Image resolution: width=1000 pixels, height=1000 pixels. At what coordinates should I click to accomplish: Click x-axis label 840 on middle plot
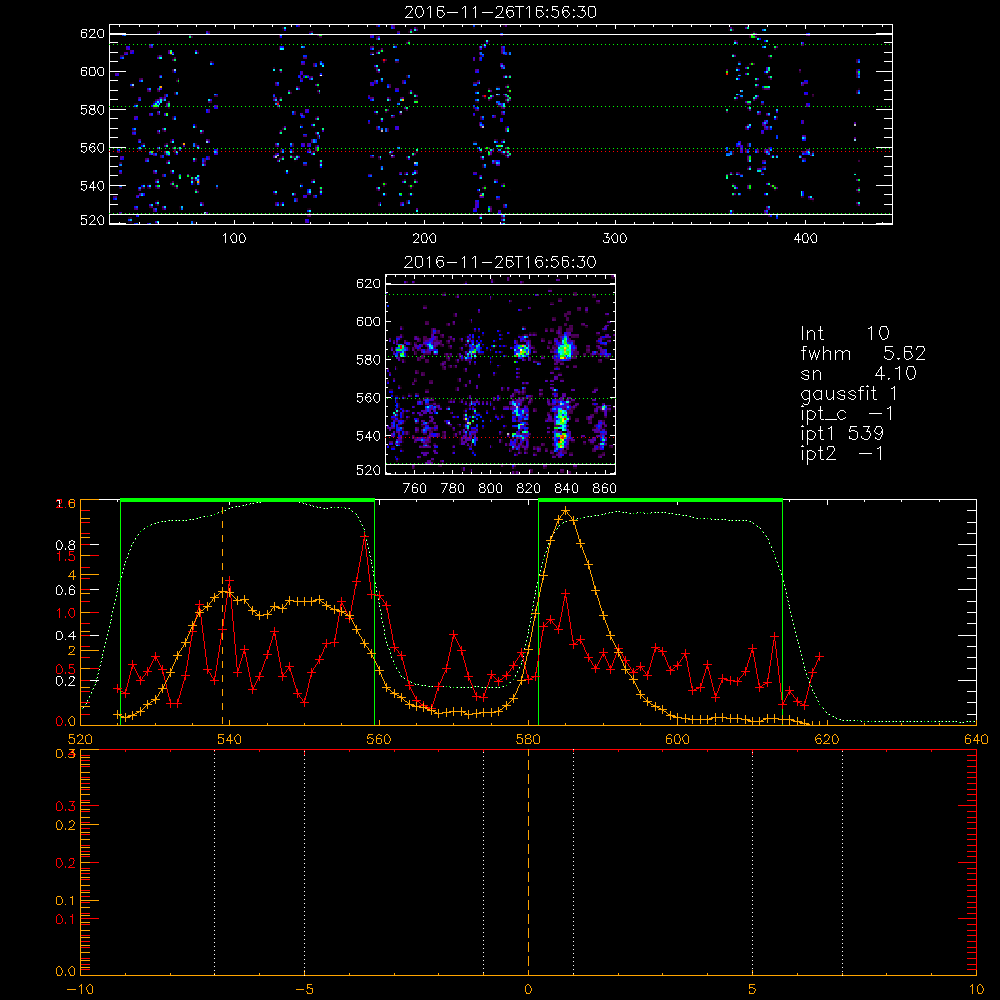coord(566,489)
